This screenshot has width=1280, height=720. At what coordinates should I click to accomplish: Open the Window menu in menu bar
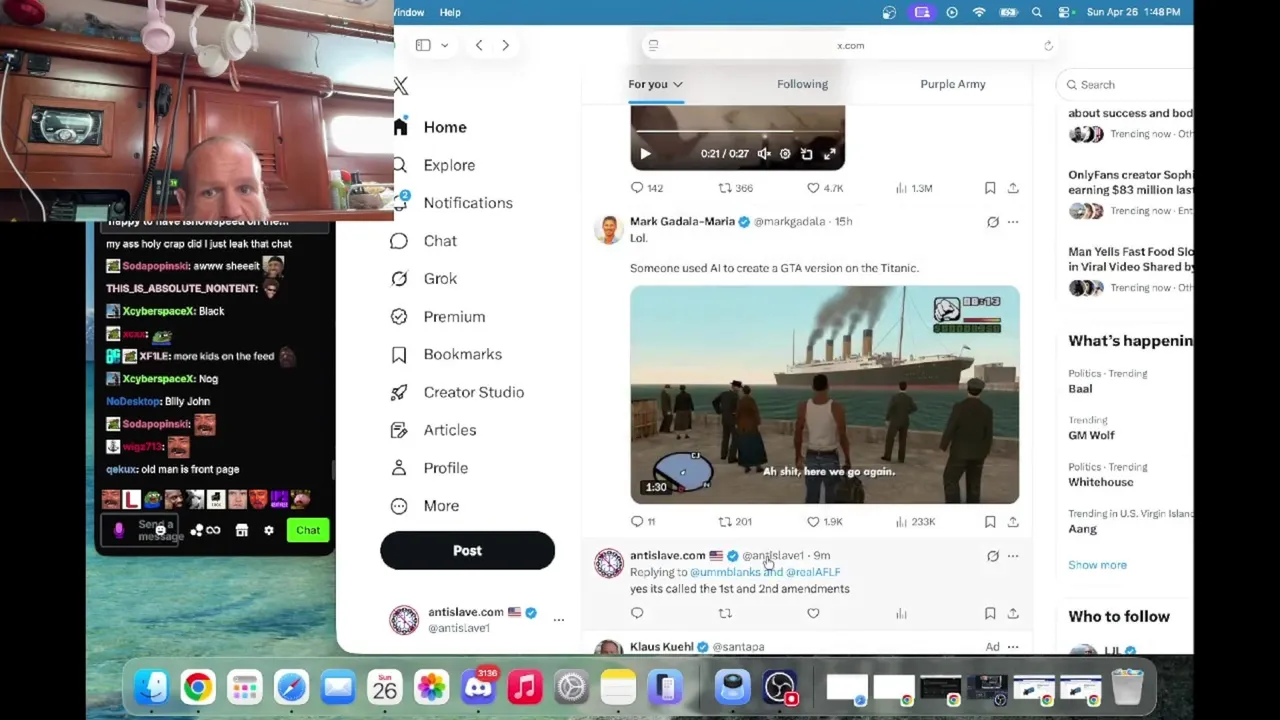pos(409,12)
